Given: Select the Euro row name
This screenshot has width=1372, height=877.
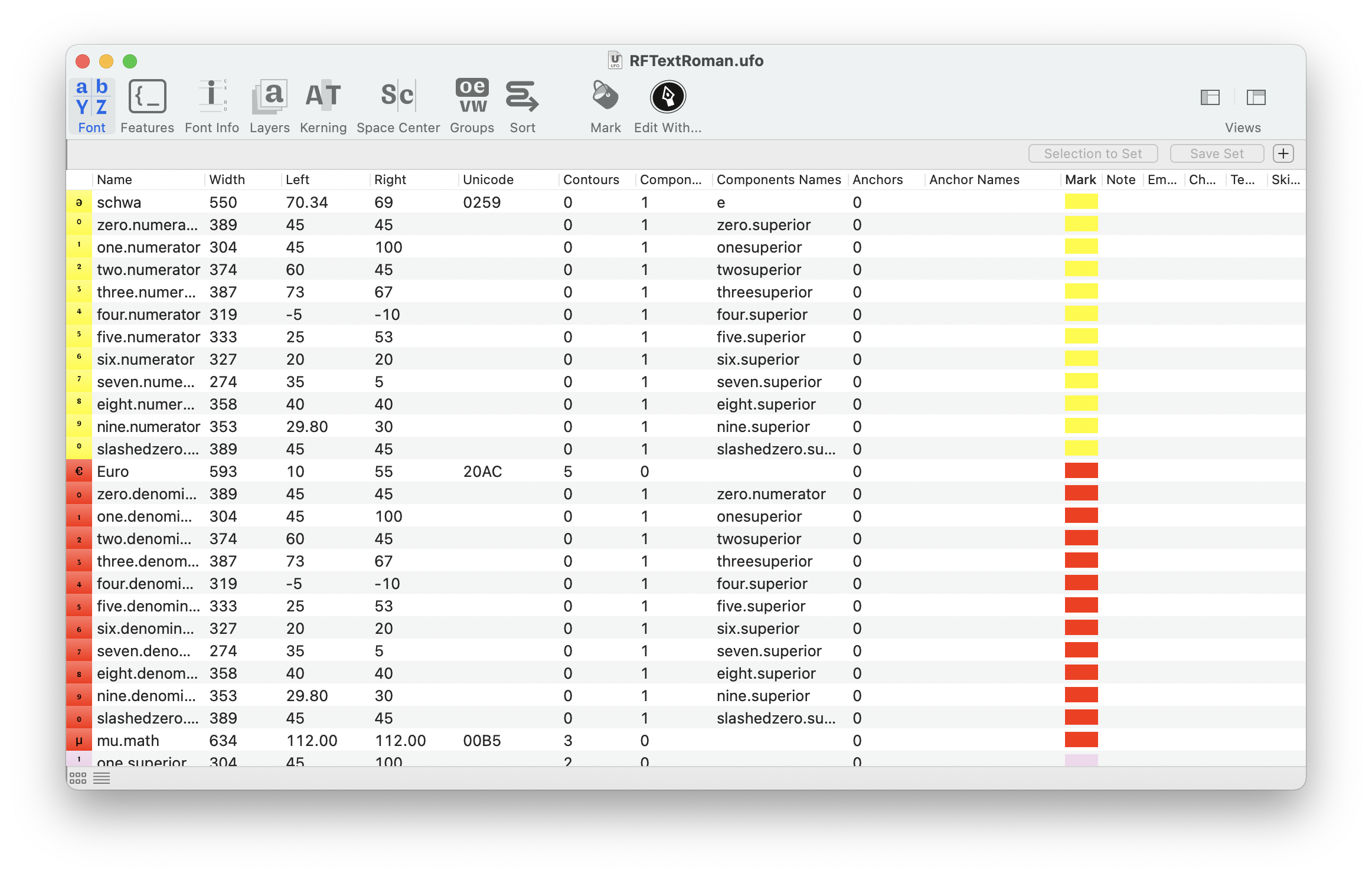Looking at the screenshot, I should (x=113, y=472).
